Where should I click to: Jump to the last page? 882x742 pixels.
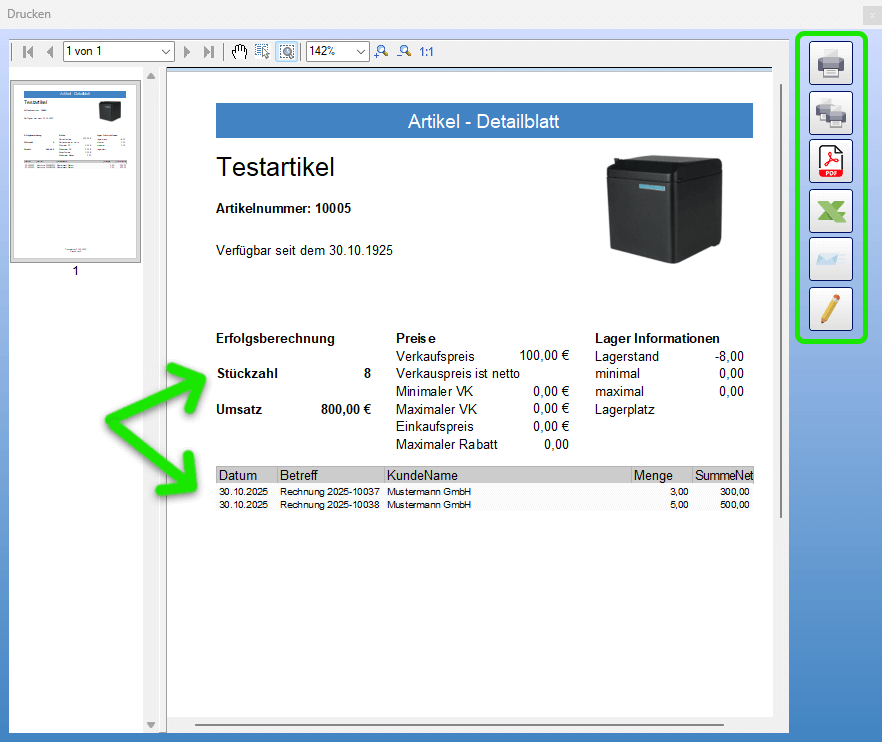[x=208, y=51]
